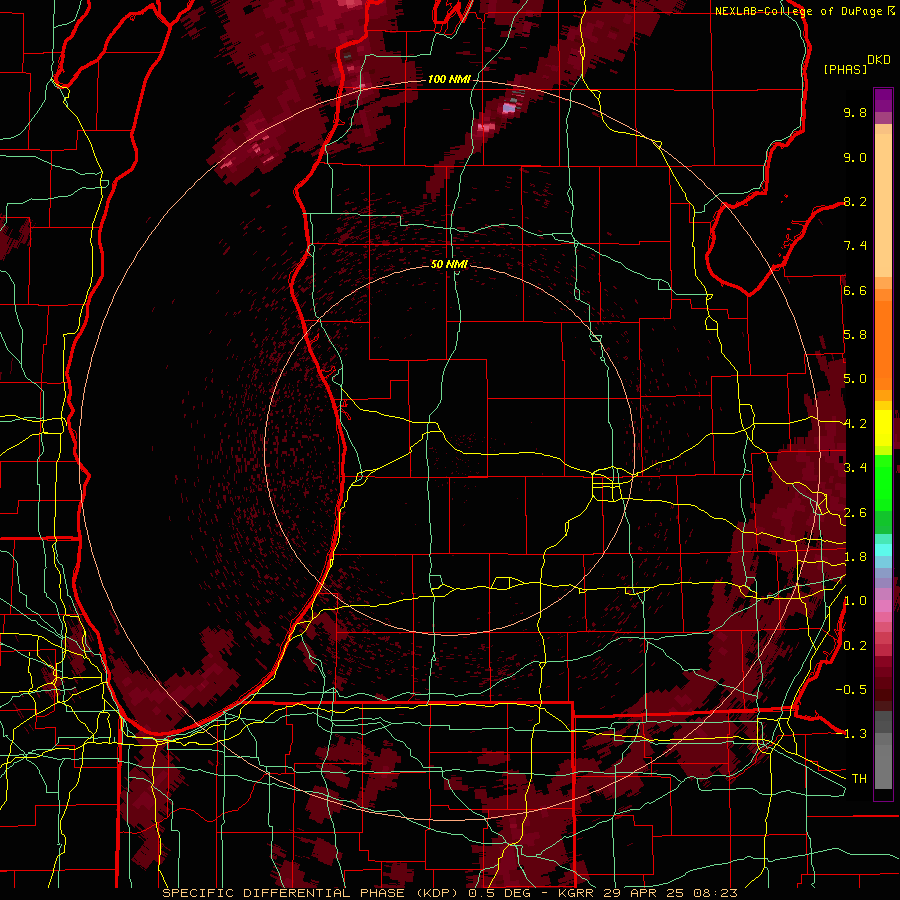Click the 6.6 scale value
Screen dimensions: 900x900
pyautogui.click(x=855, y=290)
